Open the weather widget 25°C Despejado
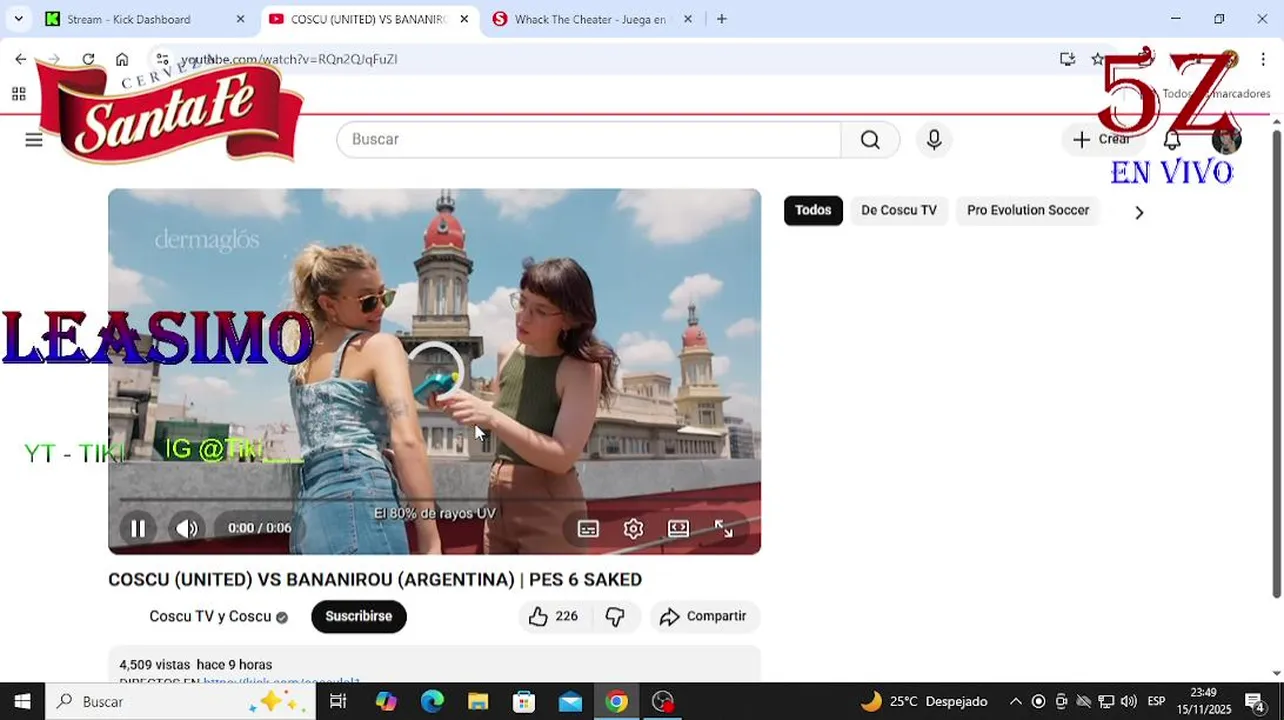1284x720 pixels. click(x=924, y=701)
